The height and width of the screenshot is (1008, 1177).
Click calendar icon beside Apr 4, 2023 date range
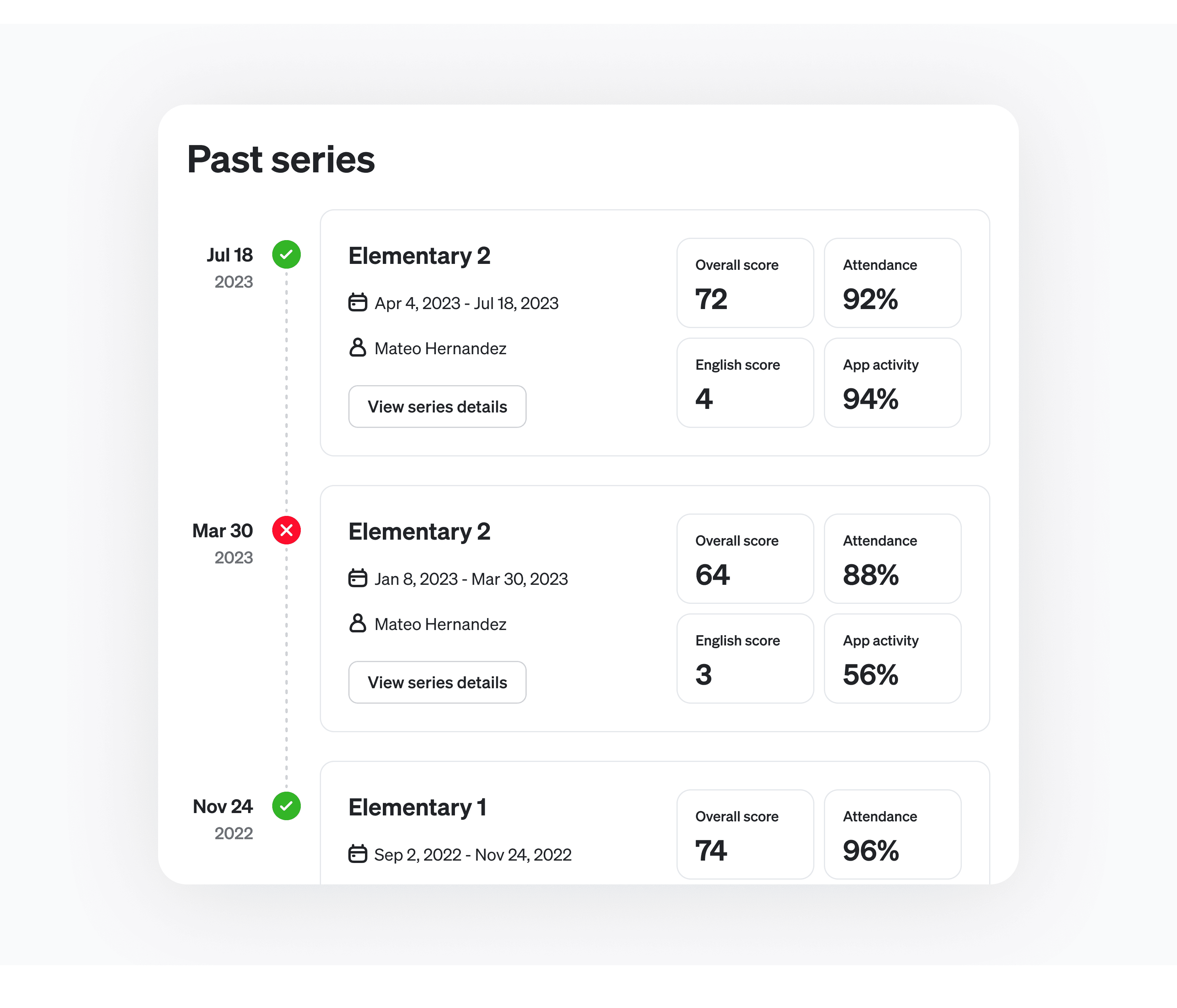[357, 302]
